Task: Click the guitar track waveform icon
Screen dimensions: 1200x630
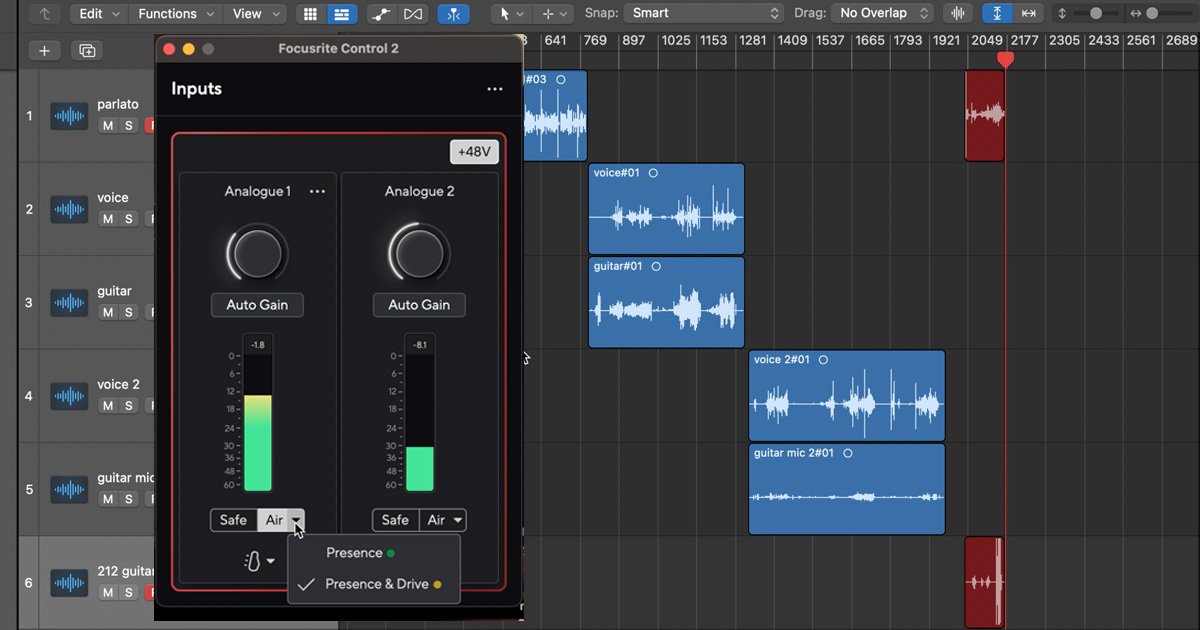Action: coord(69,303)
